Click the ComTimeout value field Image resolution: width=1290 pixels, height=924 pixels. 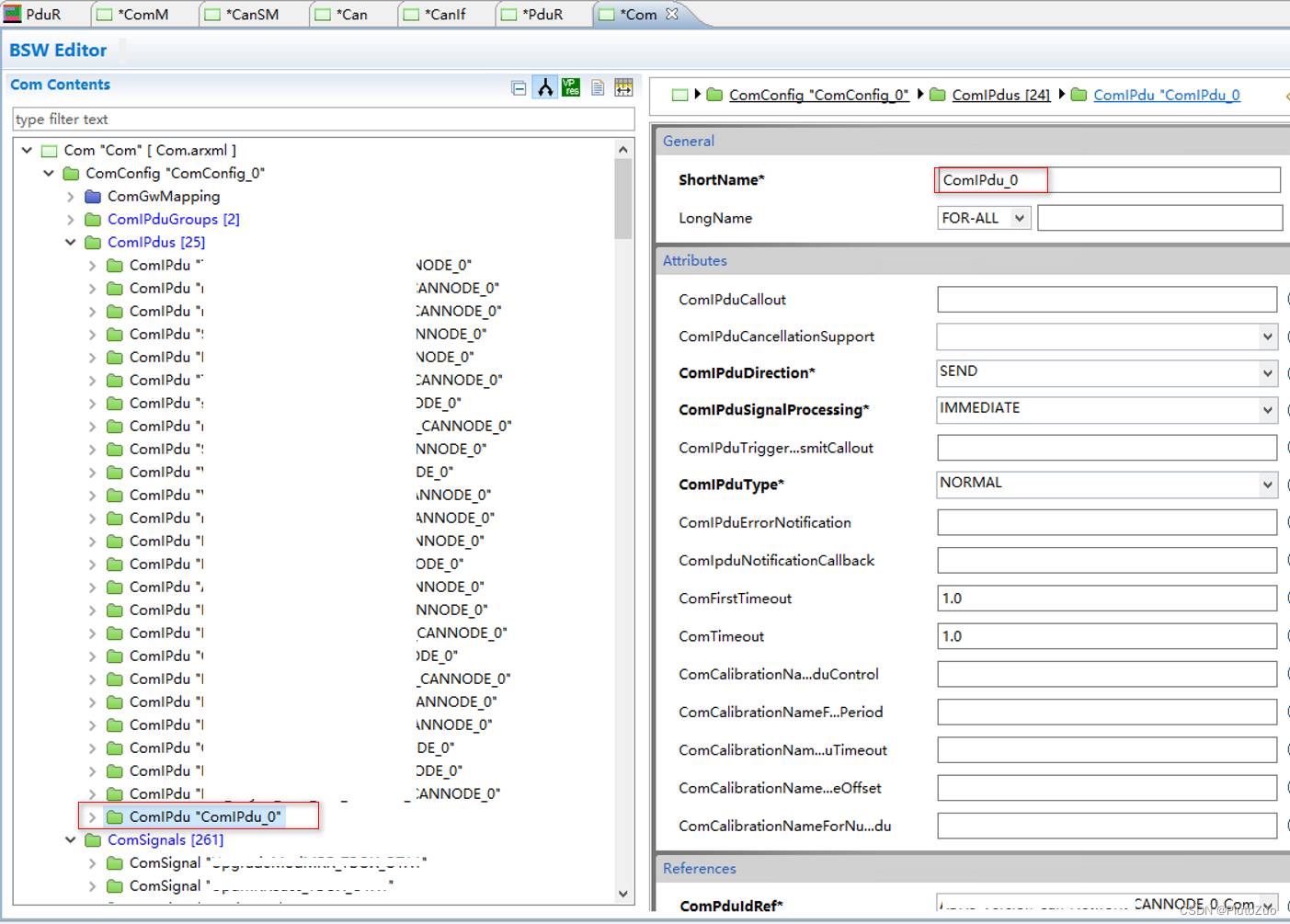pyautogui.click(x=1107, y=636)
